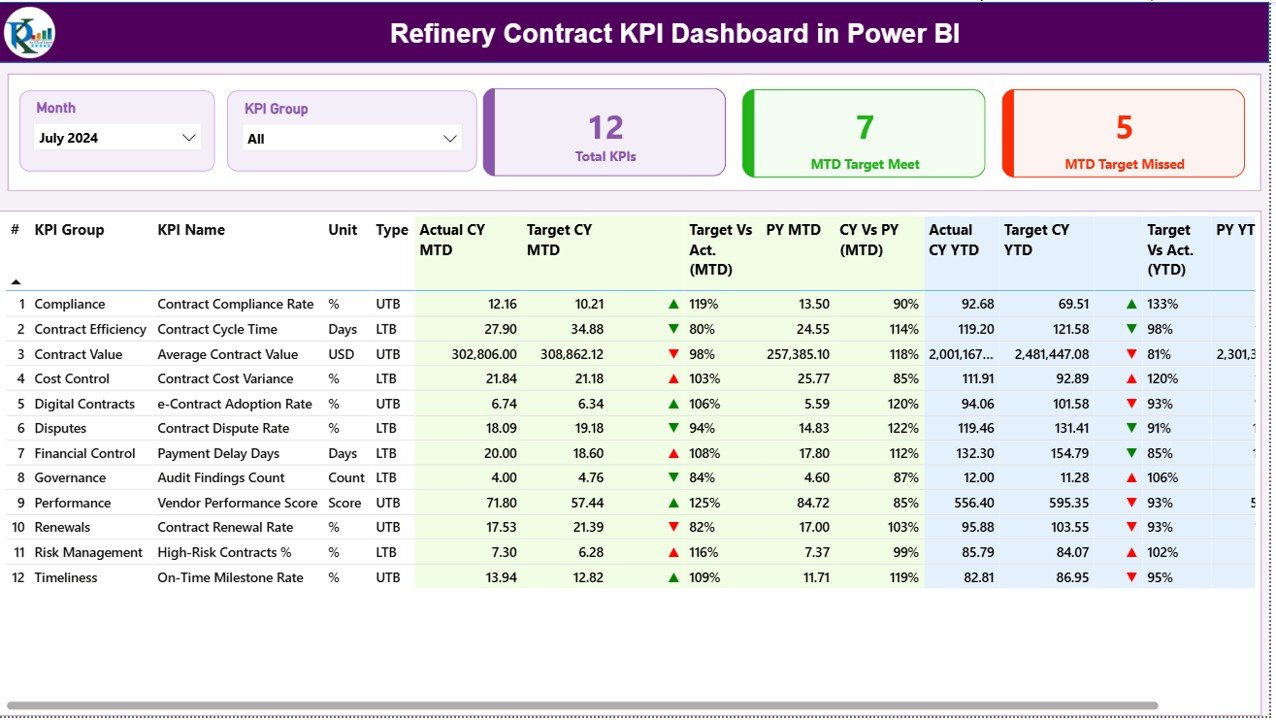Click the red YTD arrow for On-Time Milestone Rate

pos(1132,577)
